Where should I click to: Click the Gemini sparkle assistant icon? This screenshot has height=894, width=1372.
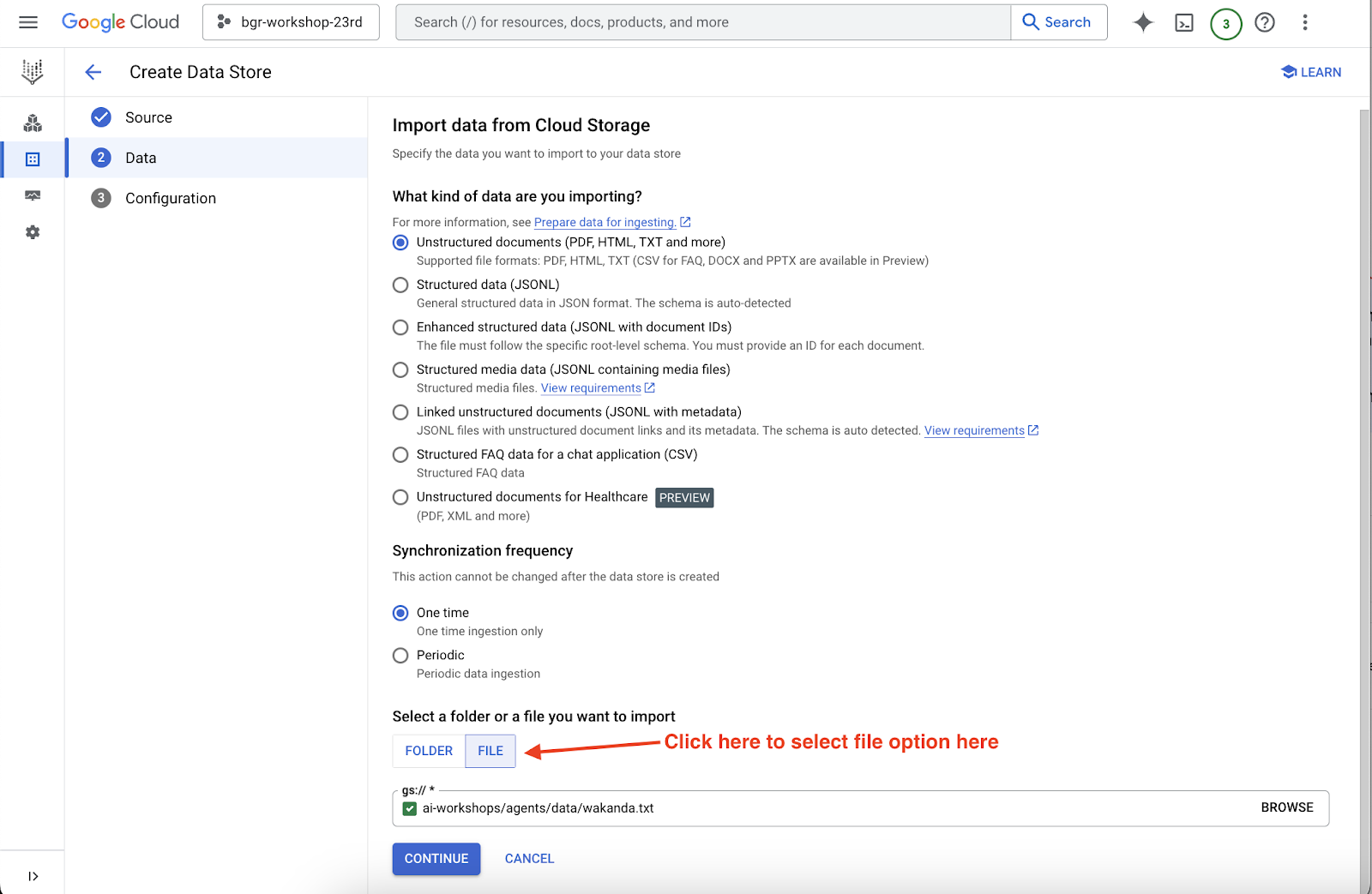1143,22
